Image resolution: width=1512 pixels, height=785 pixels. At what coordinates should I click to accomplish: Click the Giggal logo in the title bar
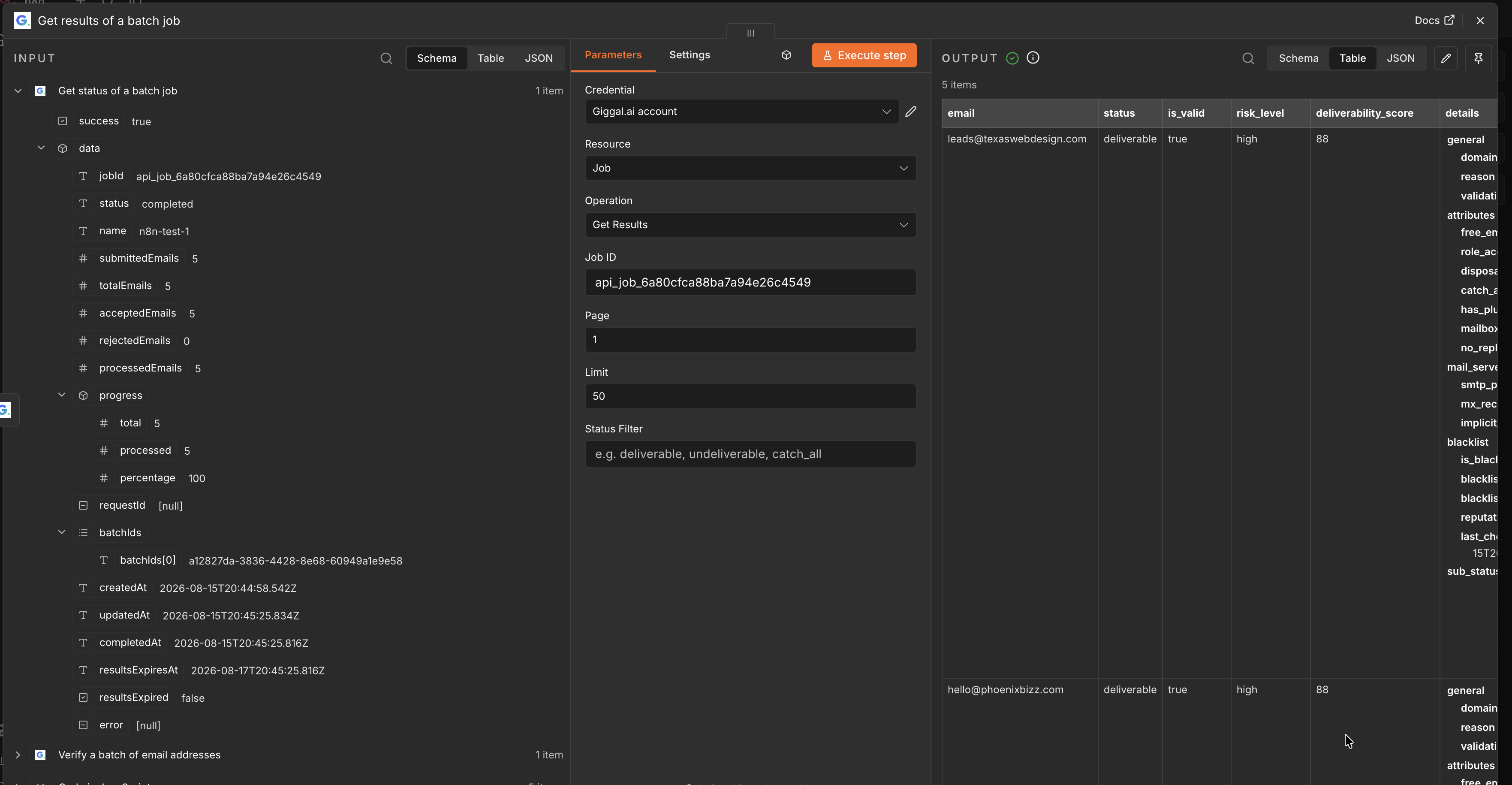tap(22, 21)
